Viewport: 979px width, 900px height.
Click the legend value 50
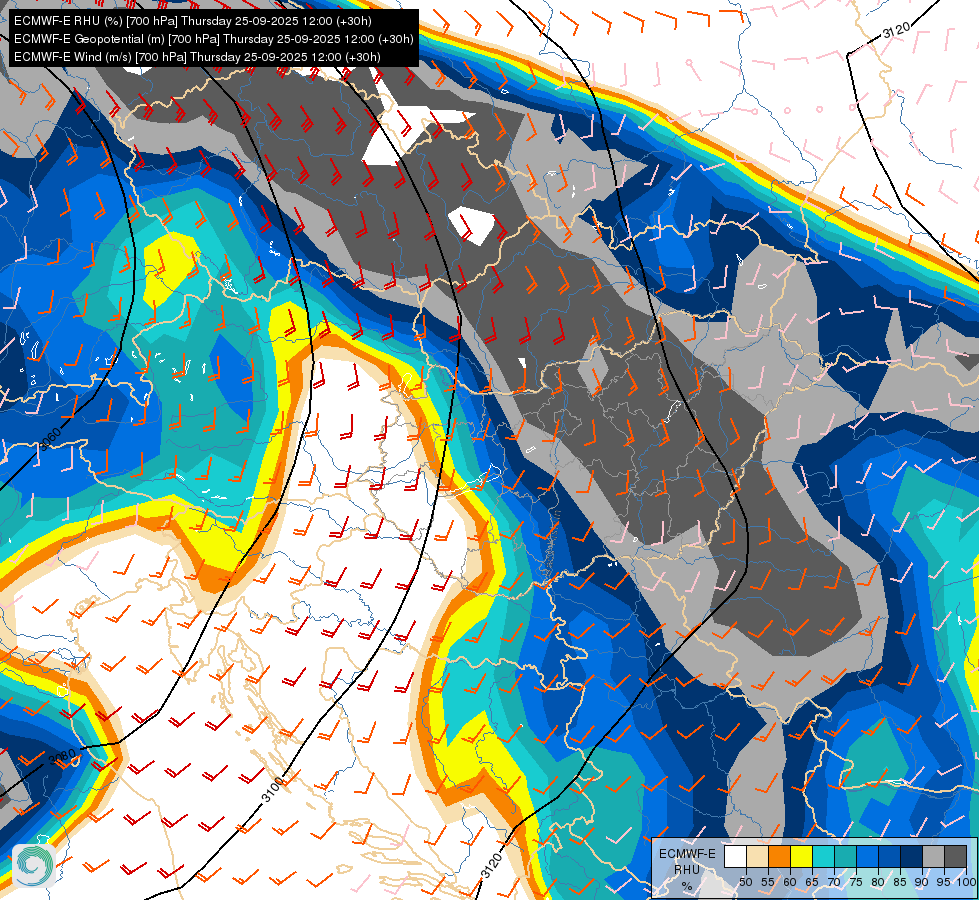[x=746, y=882]
